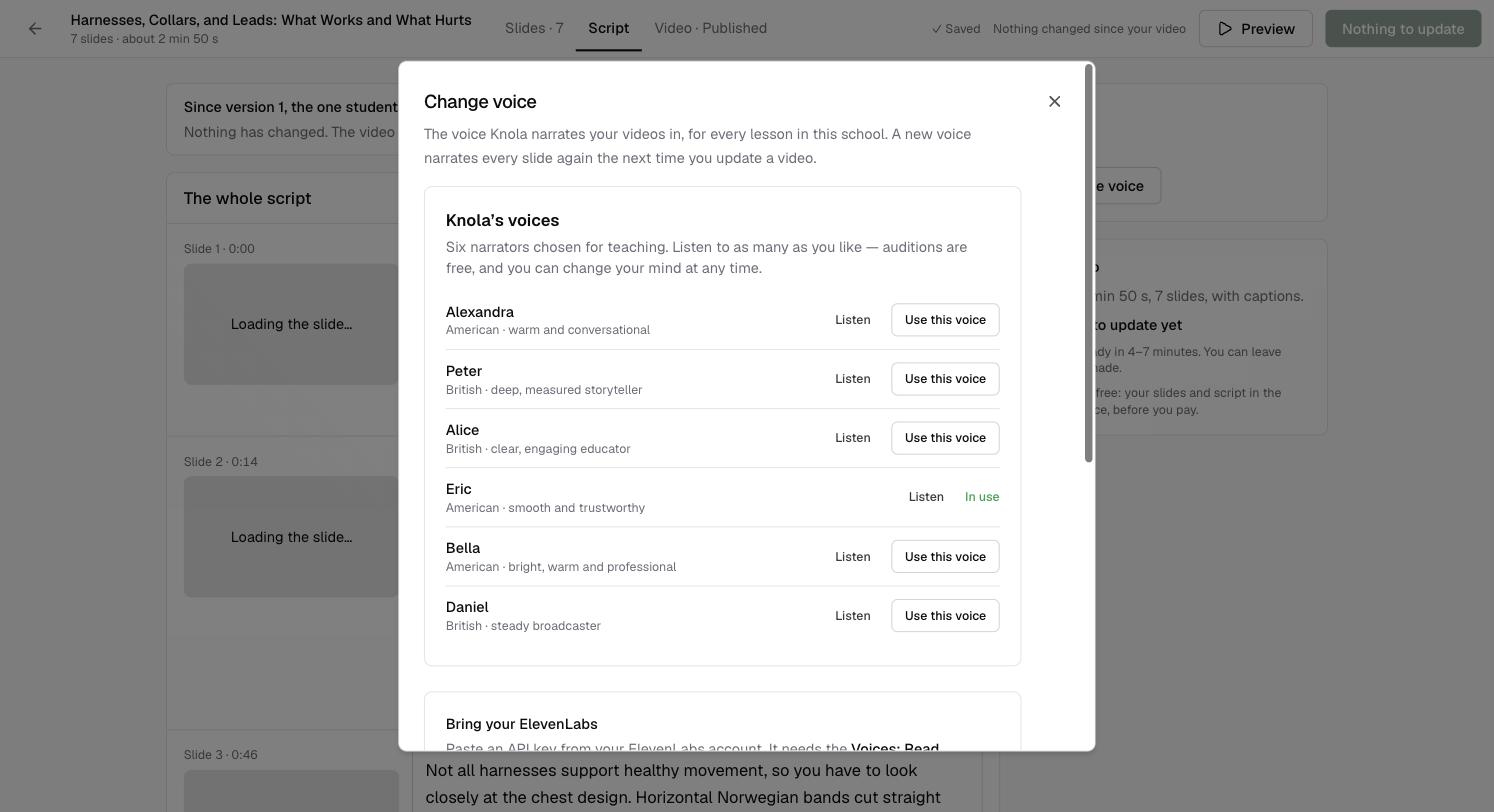Click 'Slide 3 · 0:46' label
Screen dimensions: 1494x812
221,755
